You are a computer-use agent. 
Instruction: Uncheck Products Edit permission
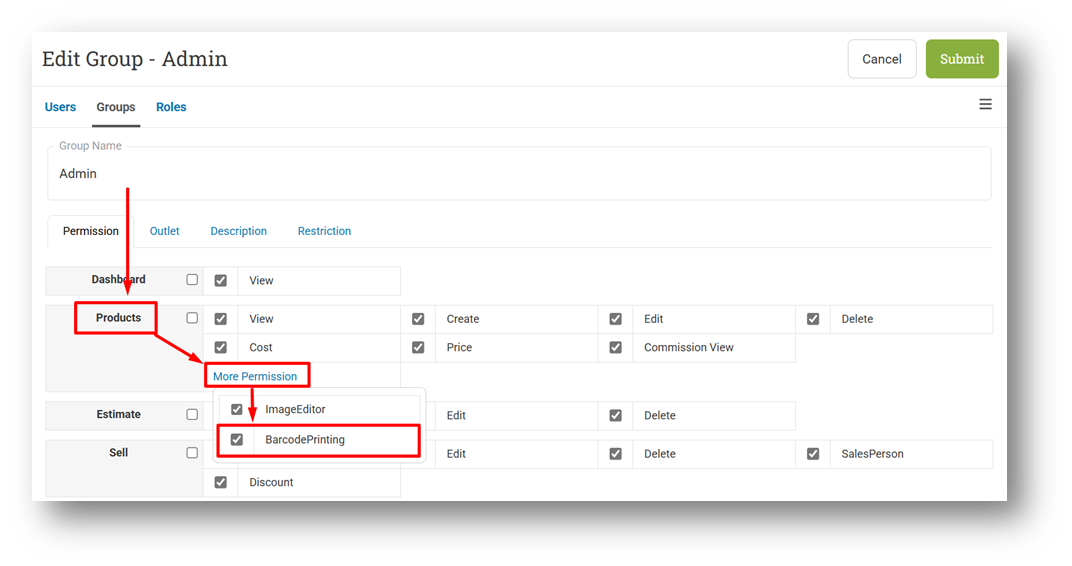(x=615, y=319)
